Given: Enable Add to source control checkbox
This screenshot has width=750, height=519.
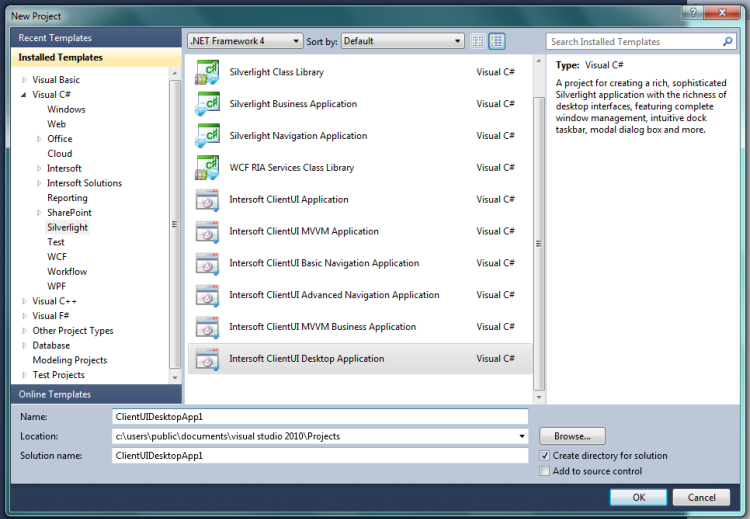Looking at the screenshot, I should coord(544,471).
